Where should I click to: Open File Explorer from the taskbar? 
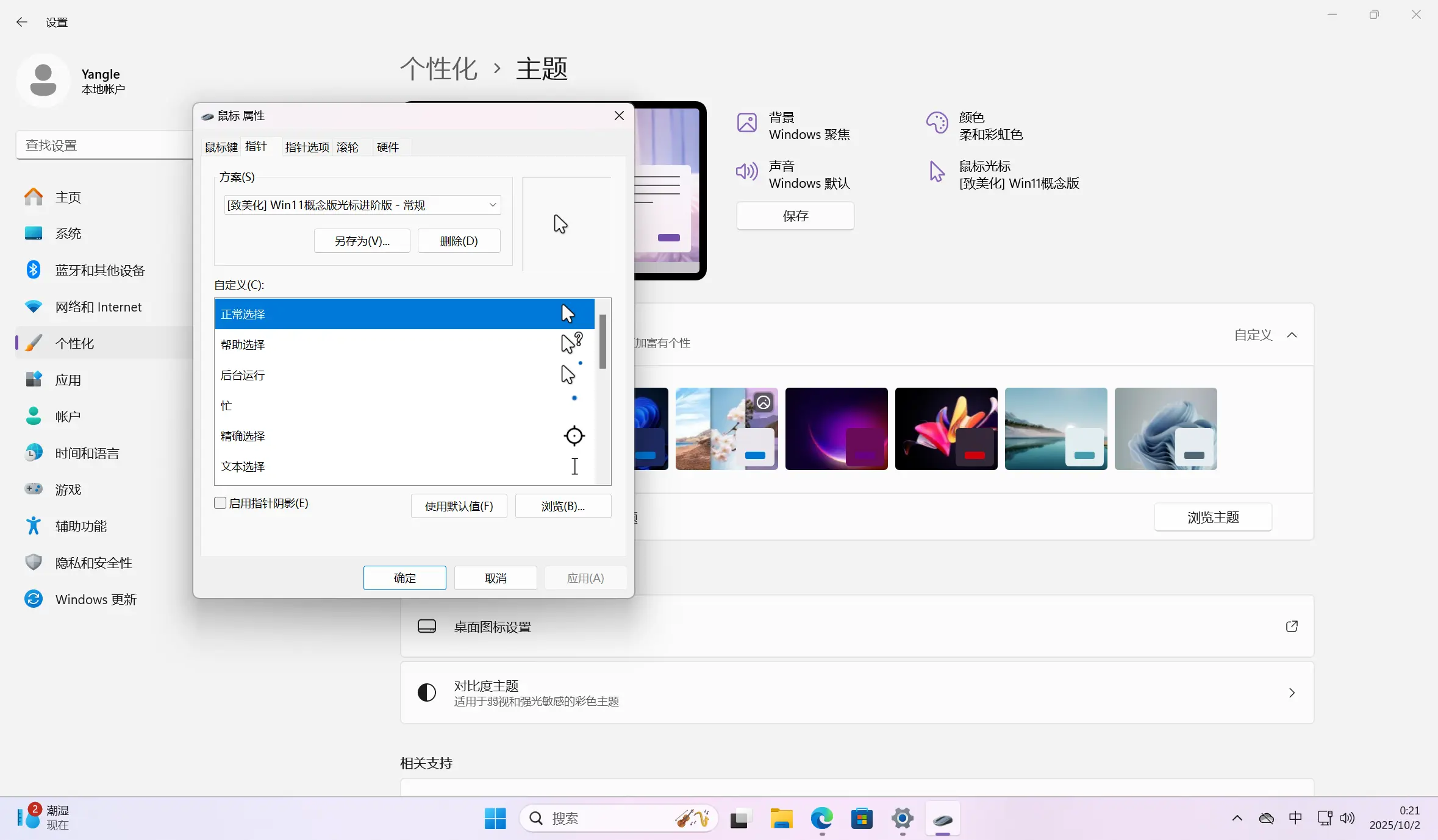781,819
